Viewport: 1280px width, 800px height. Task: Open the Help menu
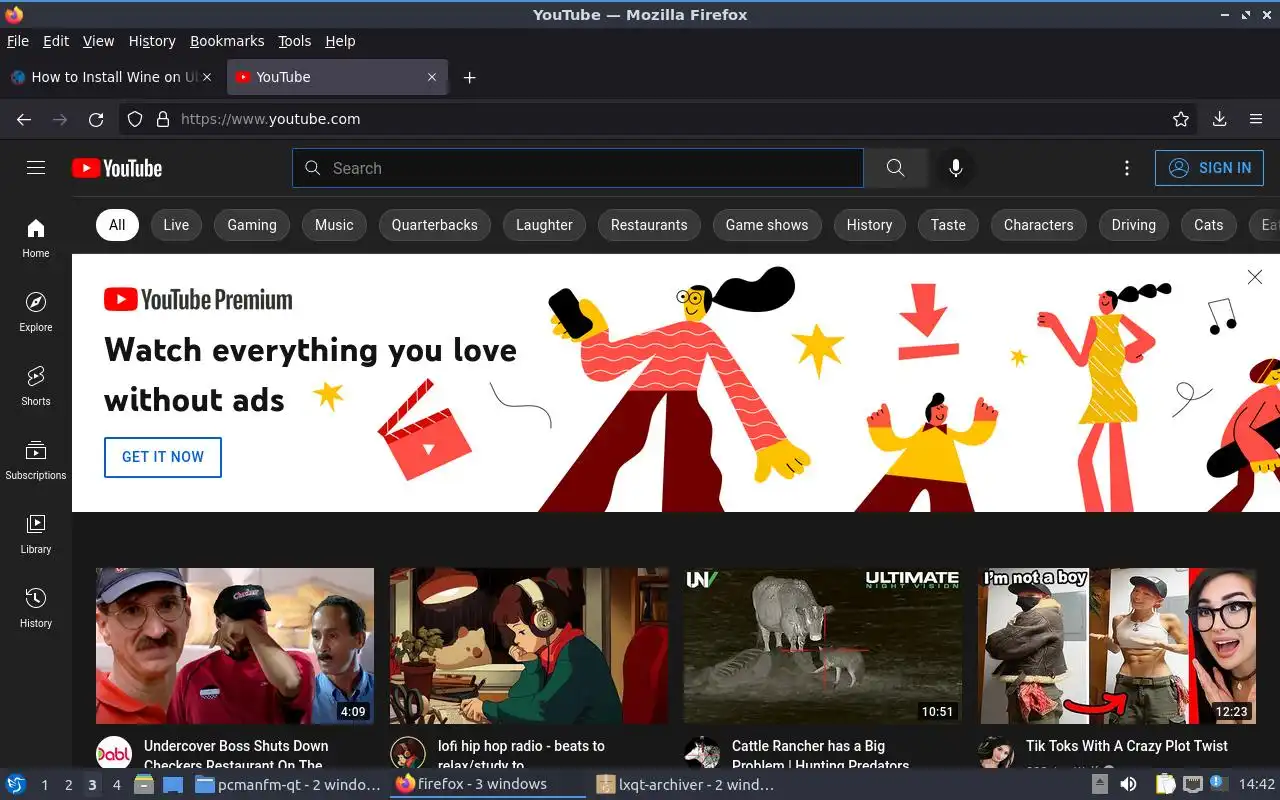pos(340,41)
